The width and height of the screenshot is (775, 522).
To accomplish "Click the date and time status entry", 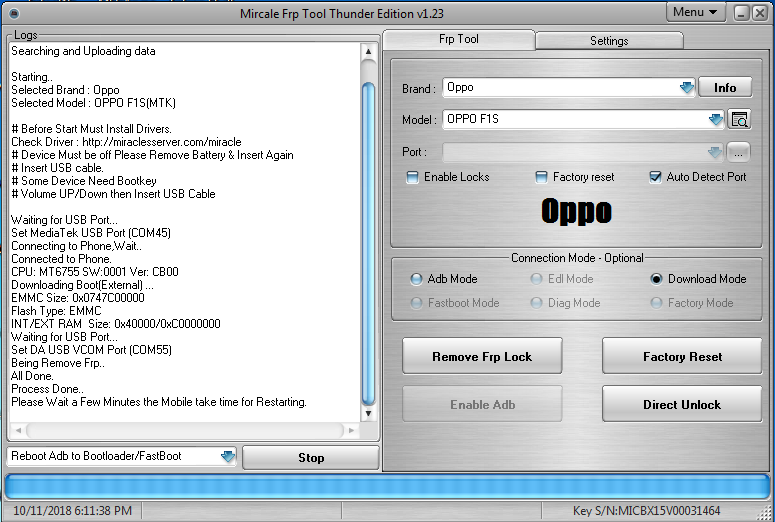I will [x=72, y=511].
